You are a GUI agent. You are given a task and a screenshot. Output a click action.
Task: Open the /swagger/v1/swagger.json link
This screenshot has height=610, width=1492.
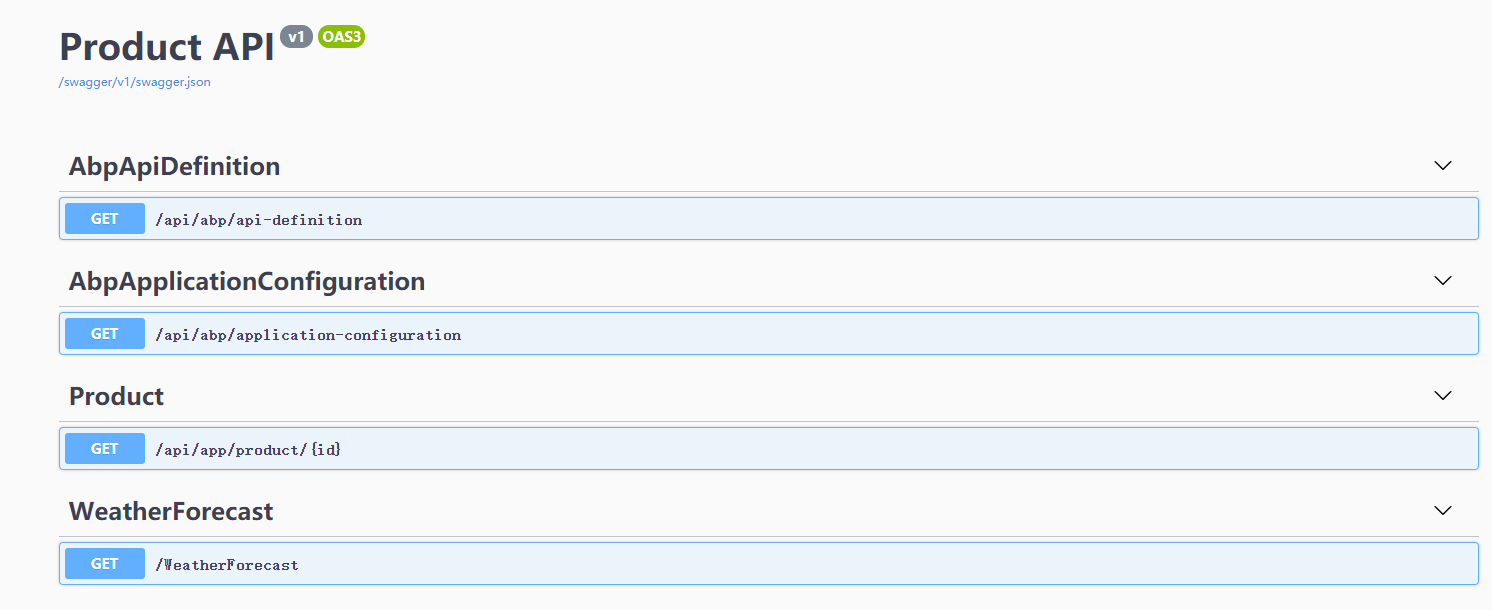point(134,82)
